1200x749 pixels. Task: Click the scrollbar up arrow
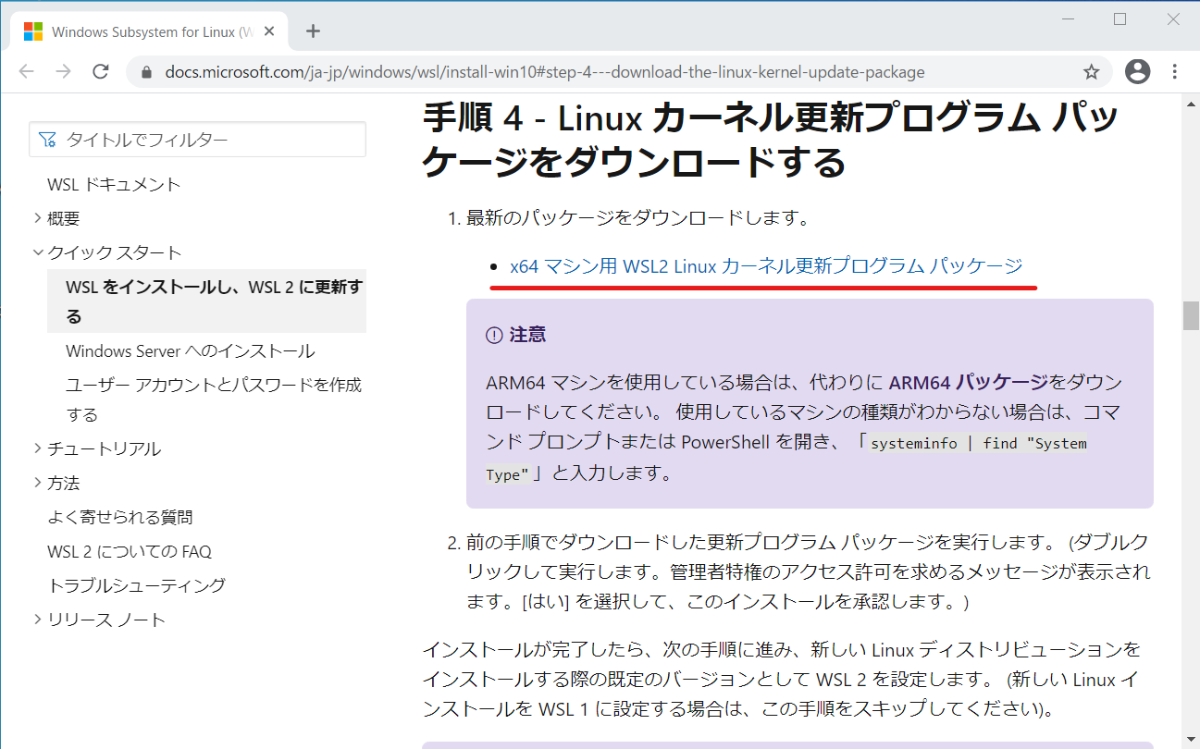pyautogui.click(x=1190, y=103)
